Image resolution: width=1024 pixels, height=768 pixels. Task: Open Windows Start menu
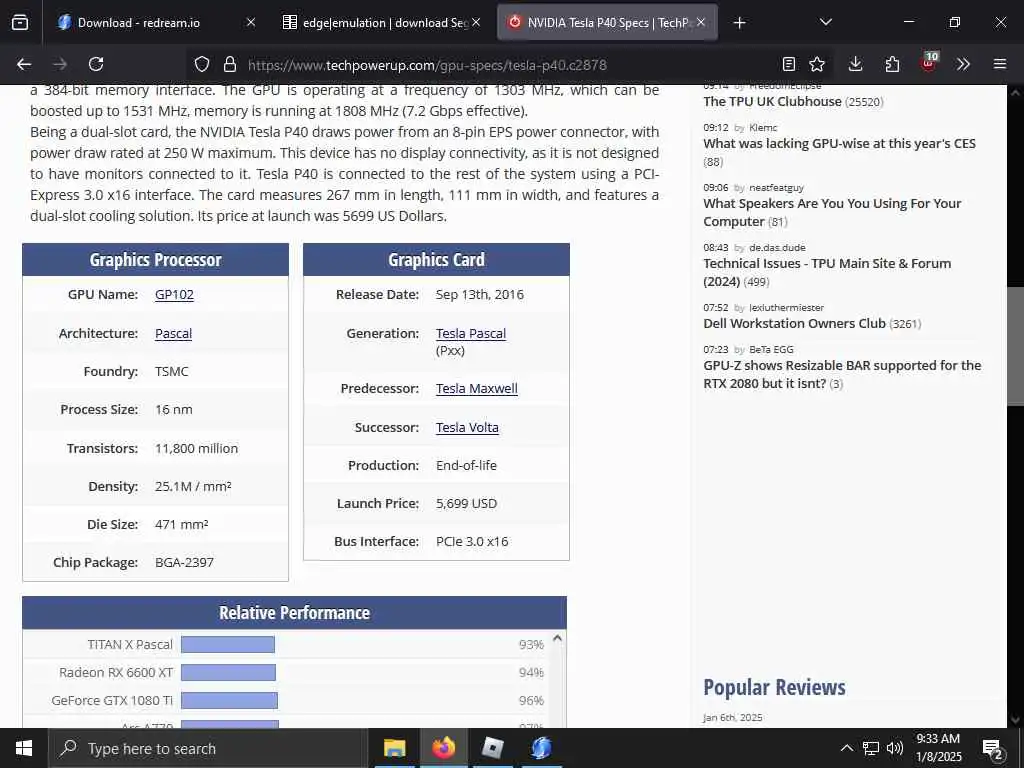24,748
